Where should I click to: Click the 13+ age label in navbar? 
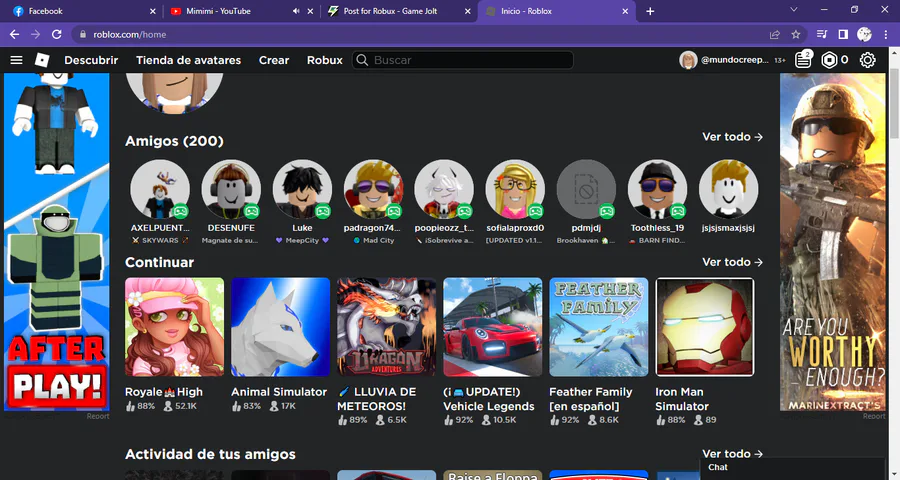pos(779,60)
